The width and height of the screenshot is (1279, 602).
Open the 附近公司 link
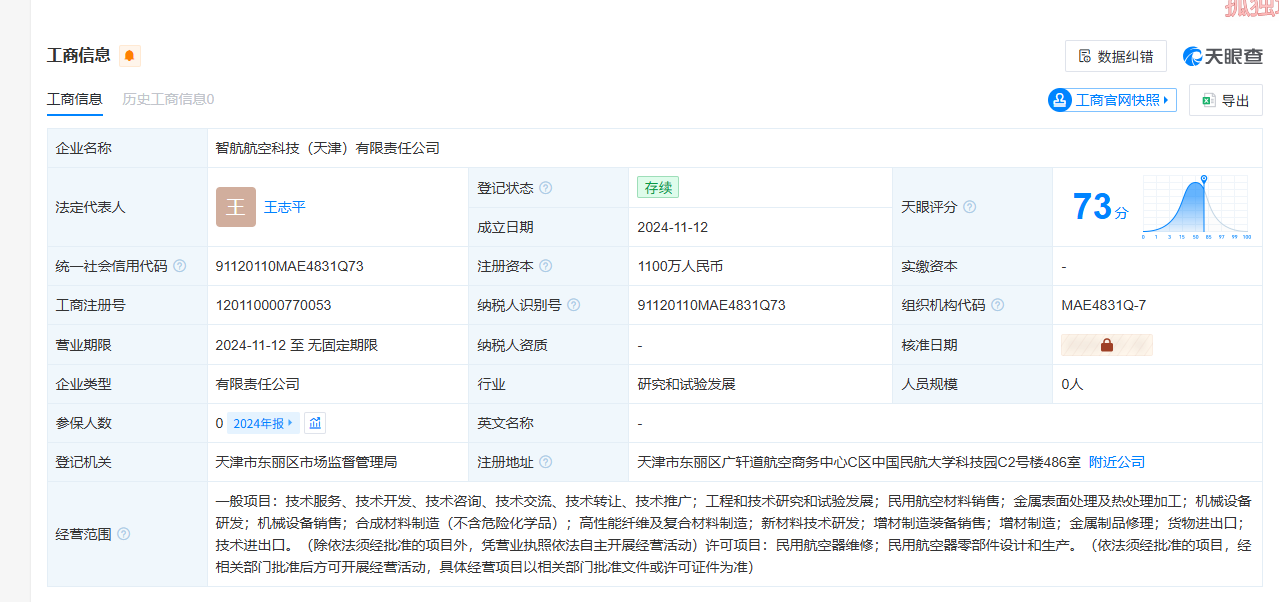1117,462
